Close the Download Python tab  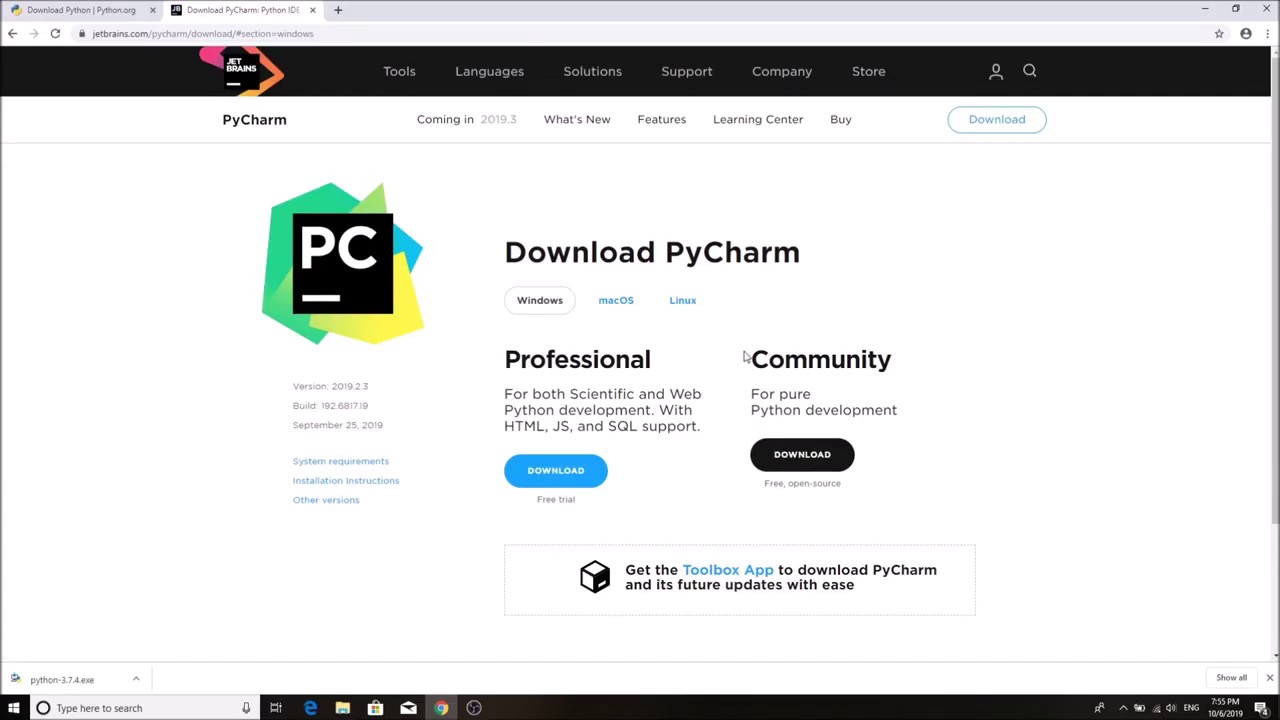pos(152,10)
